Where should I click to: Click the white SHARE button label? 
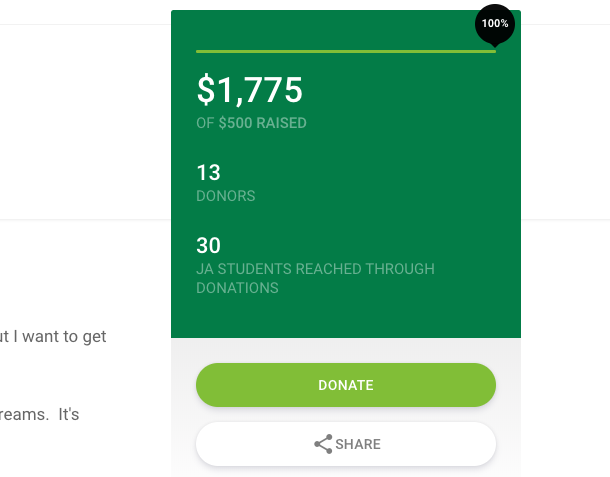(x=358, y=444)
